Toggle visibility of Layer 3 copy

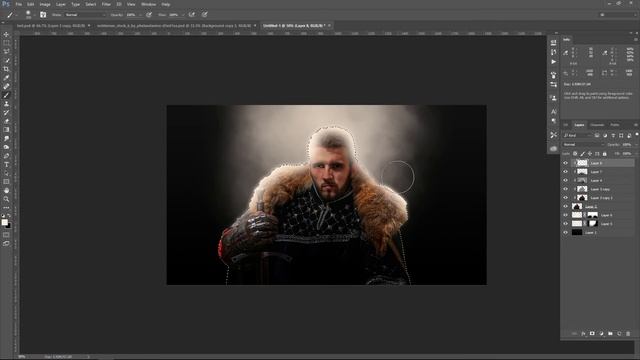[566, 189]
